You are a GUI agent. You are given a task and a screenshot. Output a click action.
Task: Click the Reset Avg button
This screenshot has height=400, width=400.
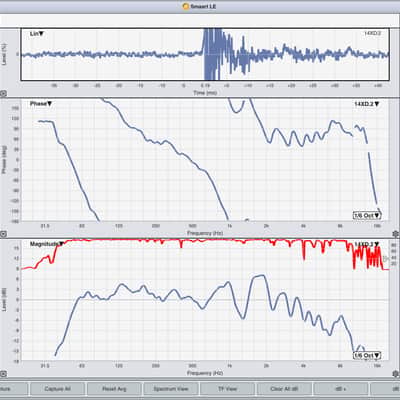(x=114, y=389)
